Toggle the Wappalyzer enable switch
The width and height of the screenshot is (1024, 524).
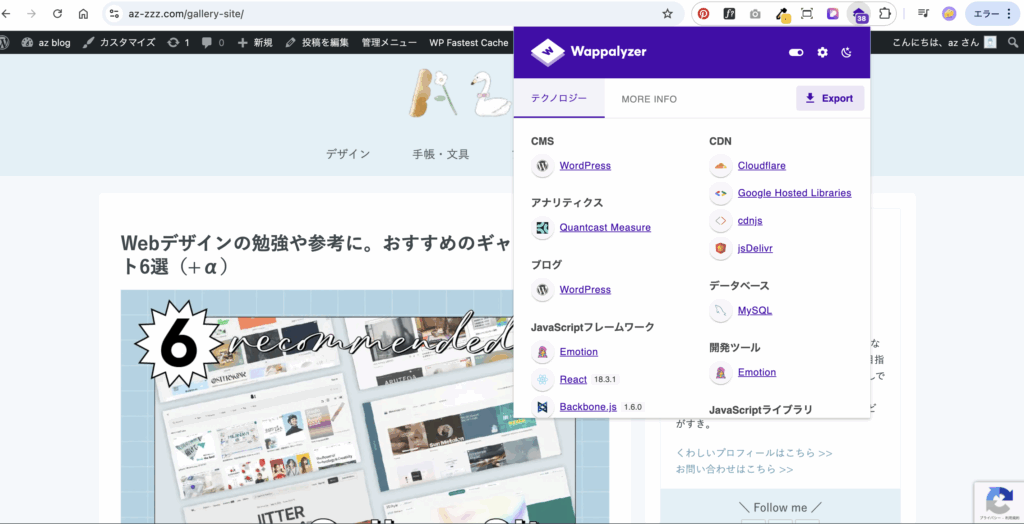pyautogui.click(x=796, y=52)
